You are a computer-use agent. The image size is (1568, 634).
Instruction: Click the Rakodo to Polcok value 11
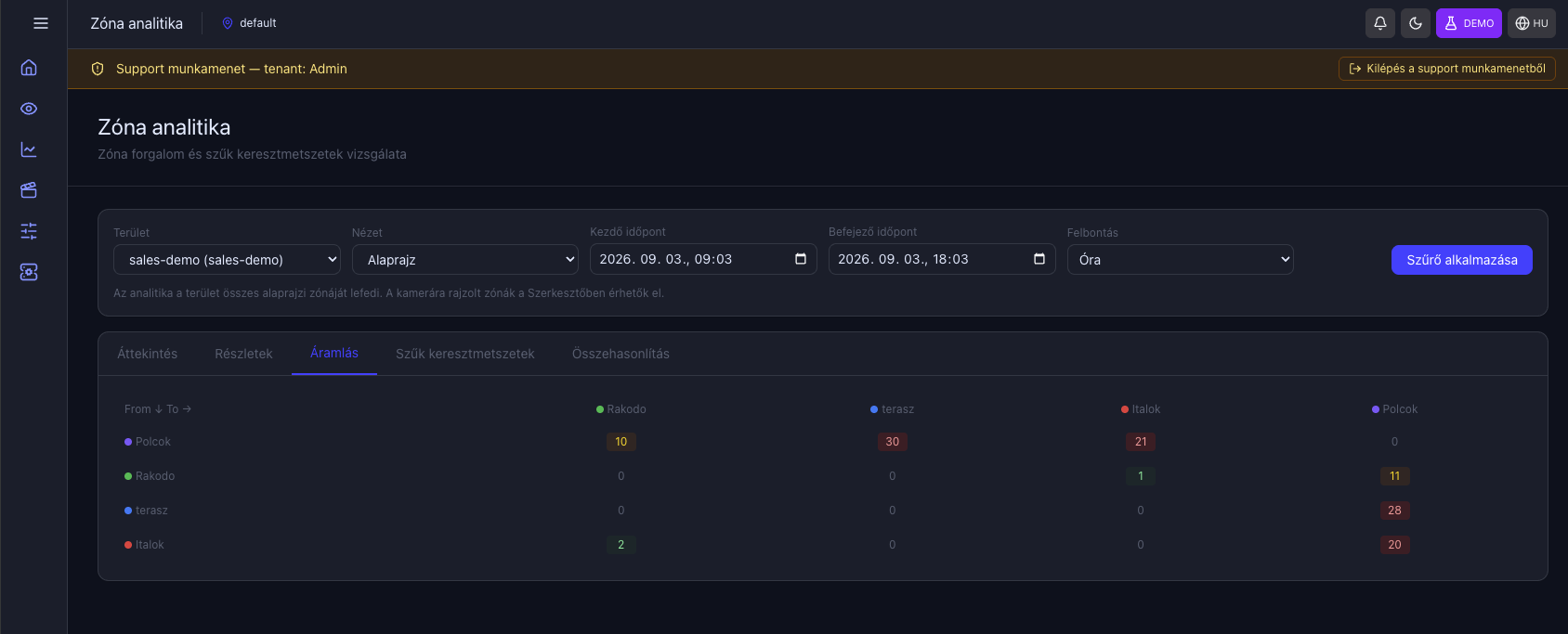coord(1394,476)
